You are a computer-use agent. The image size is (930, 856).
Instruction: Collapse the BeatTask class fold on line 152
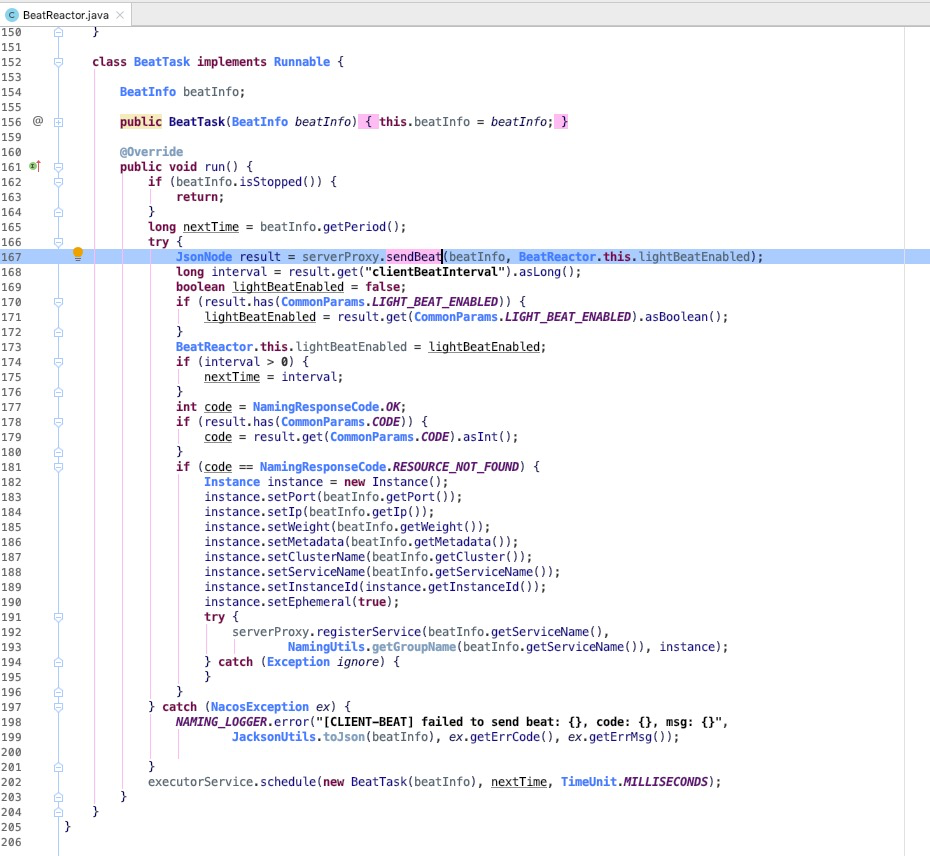point(58,62)
